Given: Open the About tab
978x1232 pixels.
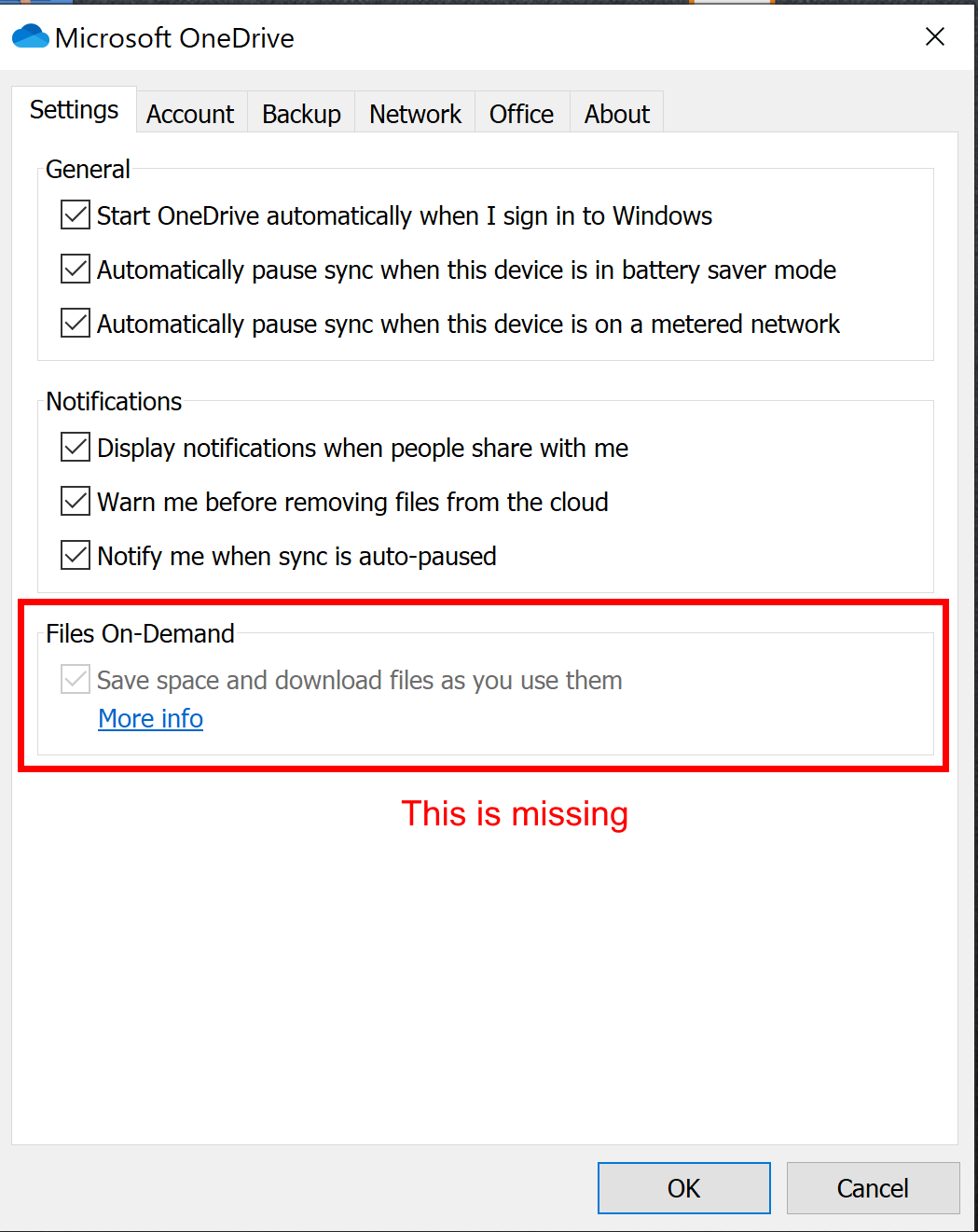Looking at the screenshot, I should pos(616,114).
